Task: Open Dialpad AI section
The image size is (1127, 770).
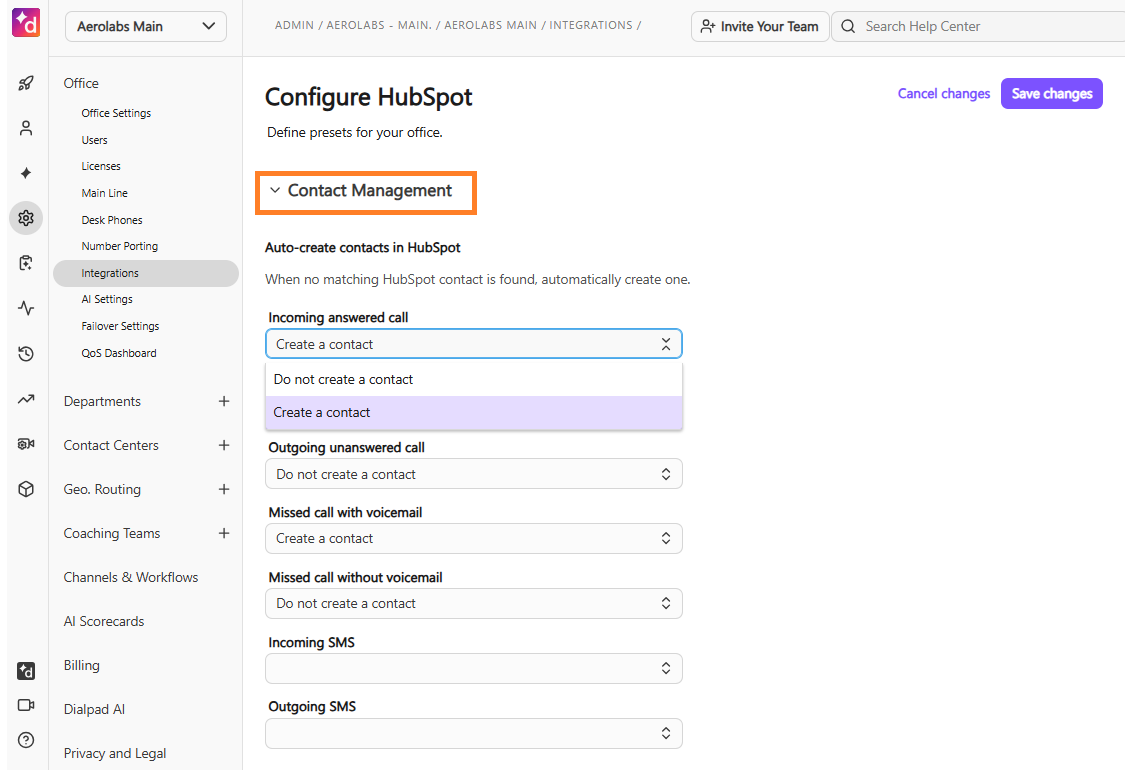Action: (94, 709)
